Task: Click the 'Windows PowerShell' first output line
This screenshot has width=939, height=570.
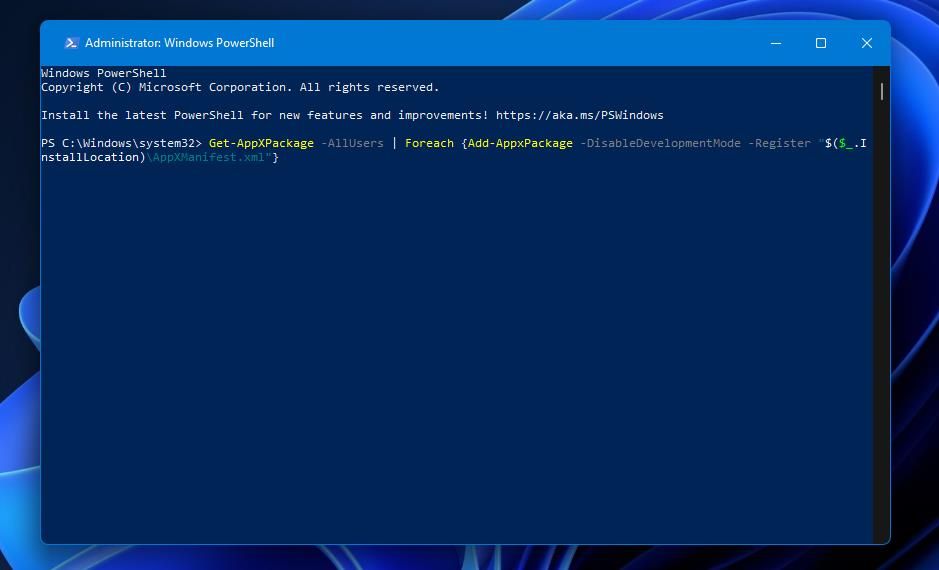Action: tap(104, 73)
